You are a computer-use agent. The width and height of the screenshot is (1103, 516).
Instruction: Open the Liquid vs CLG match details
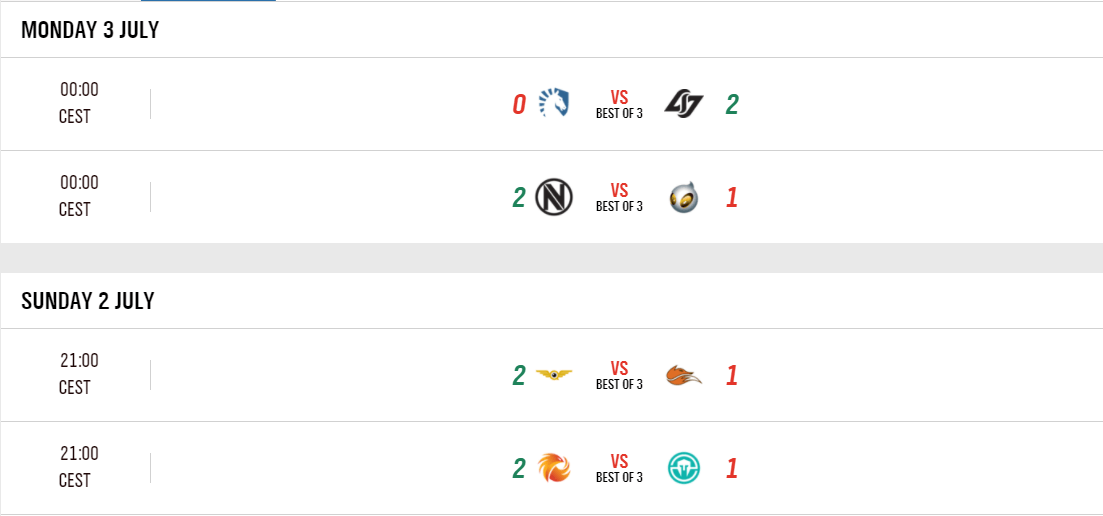[x=619, y=104]
